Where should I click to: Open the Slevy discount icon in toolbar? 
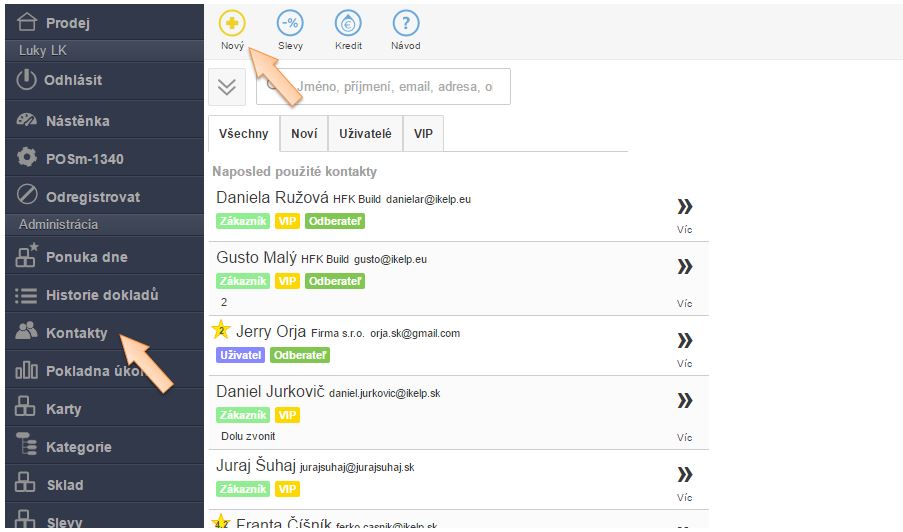click(x=290, y=23)
